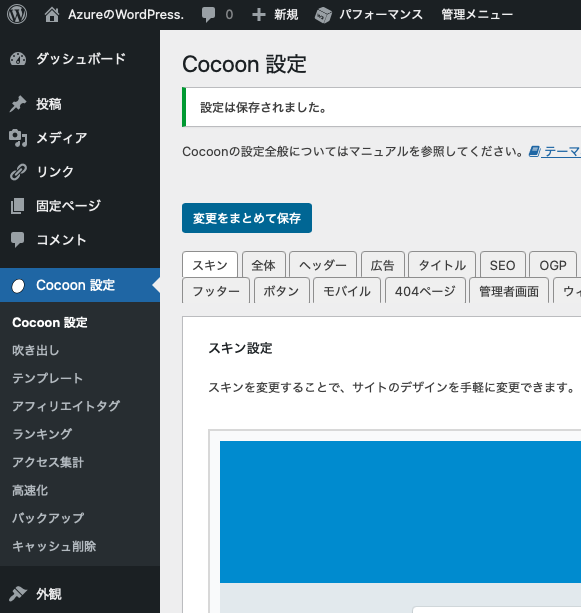Click the Comments bubble icon in sidebar

click(18, 240)
